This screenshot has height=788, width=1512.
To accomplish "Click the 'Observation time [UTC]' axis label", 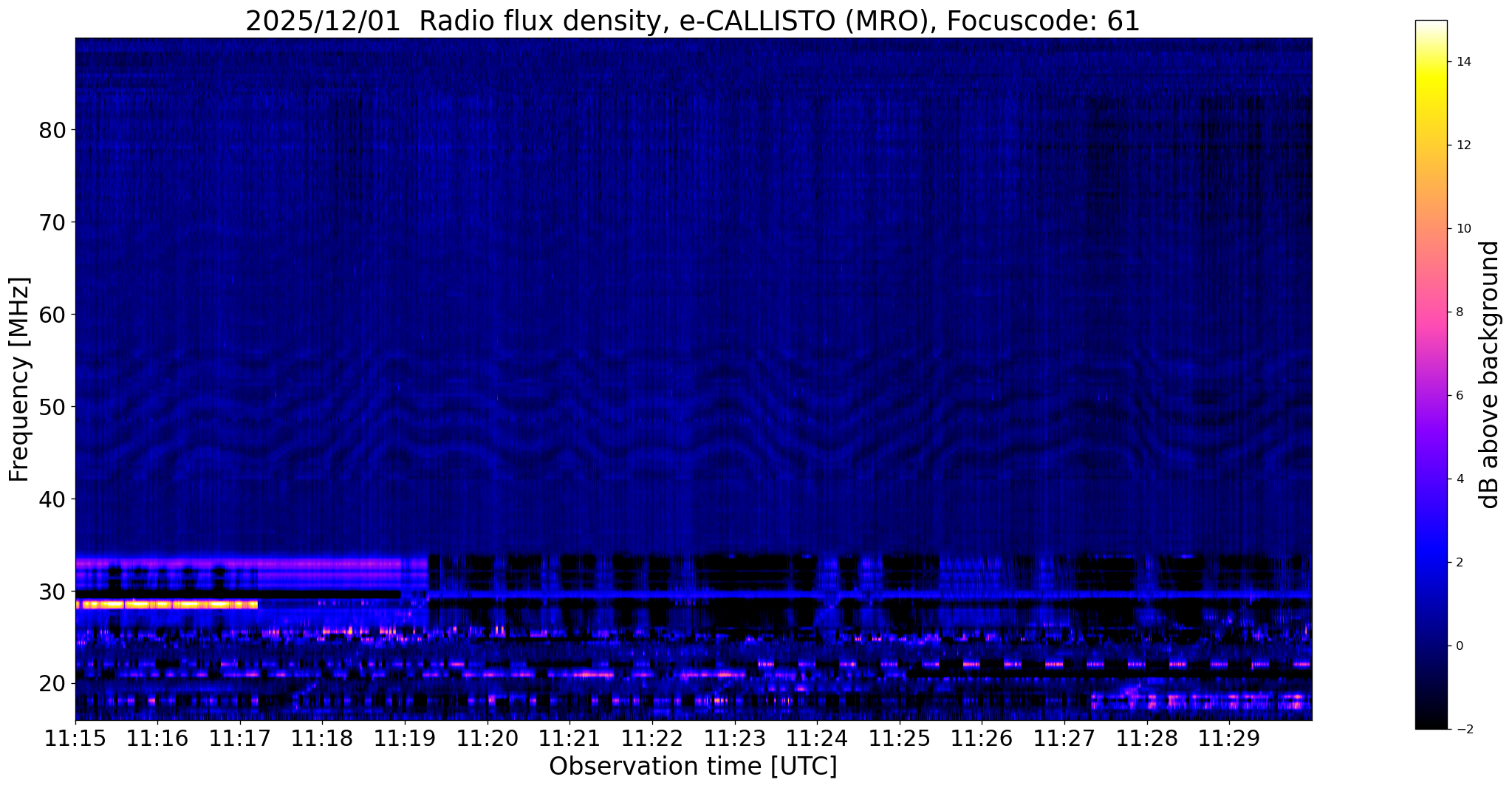I will pos(693,767).
